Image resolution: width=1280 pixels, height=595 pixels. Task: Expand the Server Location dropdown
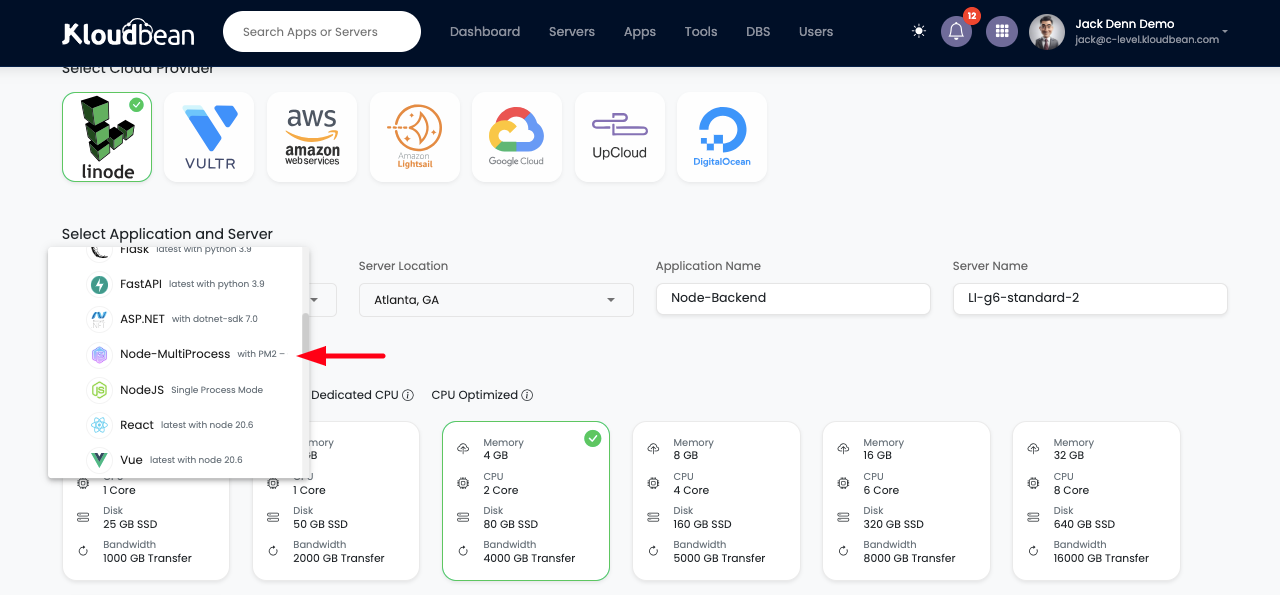(x=495, y=300)
